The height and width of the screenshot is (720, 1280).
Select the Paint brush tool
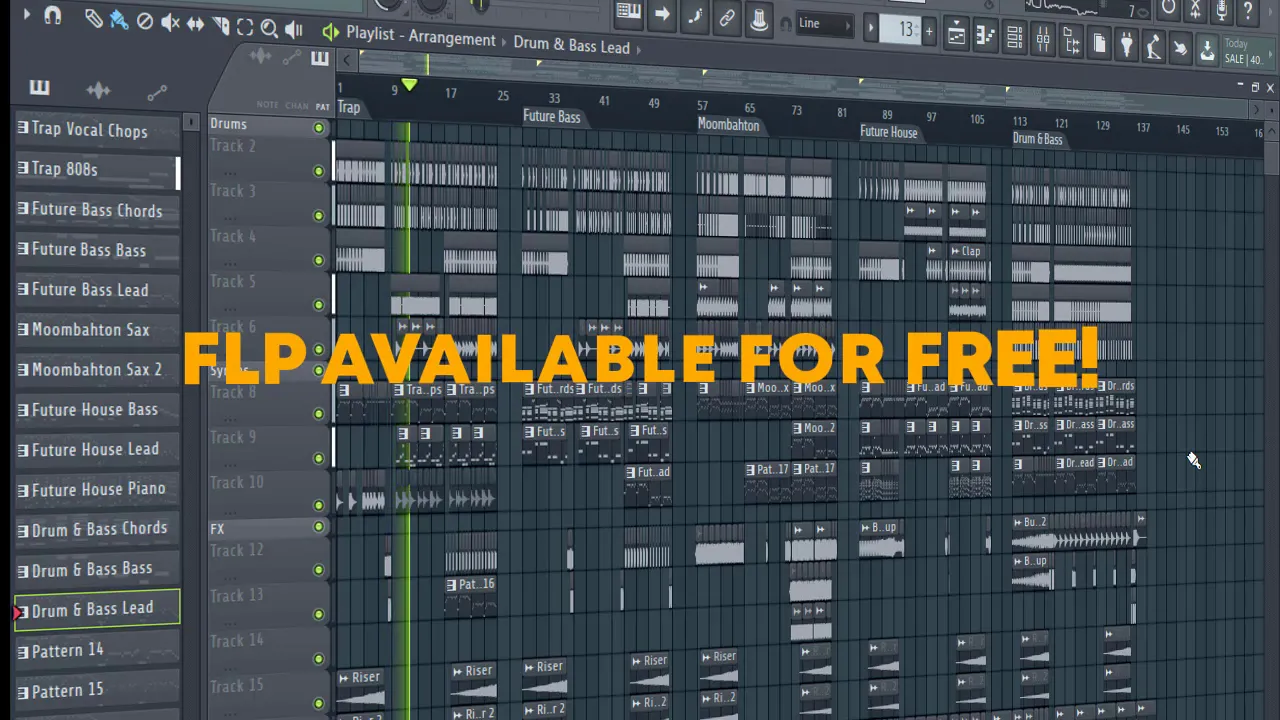[119, 19]
